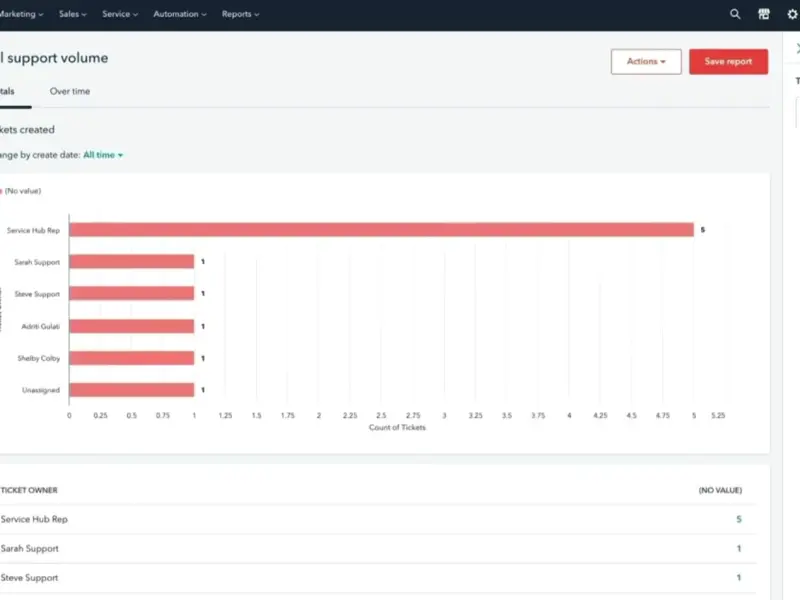
Task: Open the search magnifier in top bar
Action: coord(735,15)
